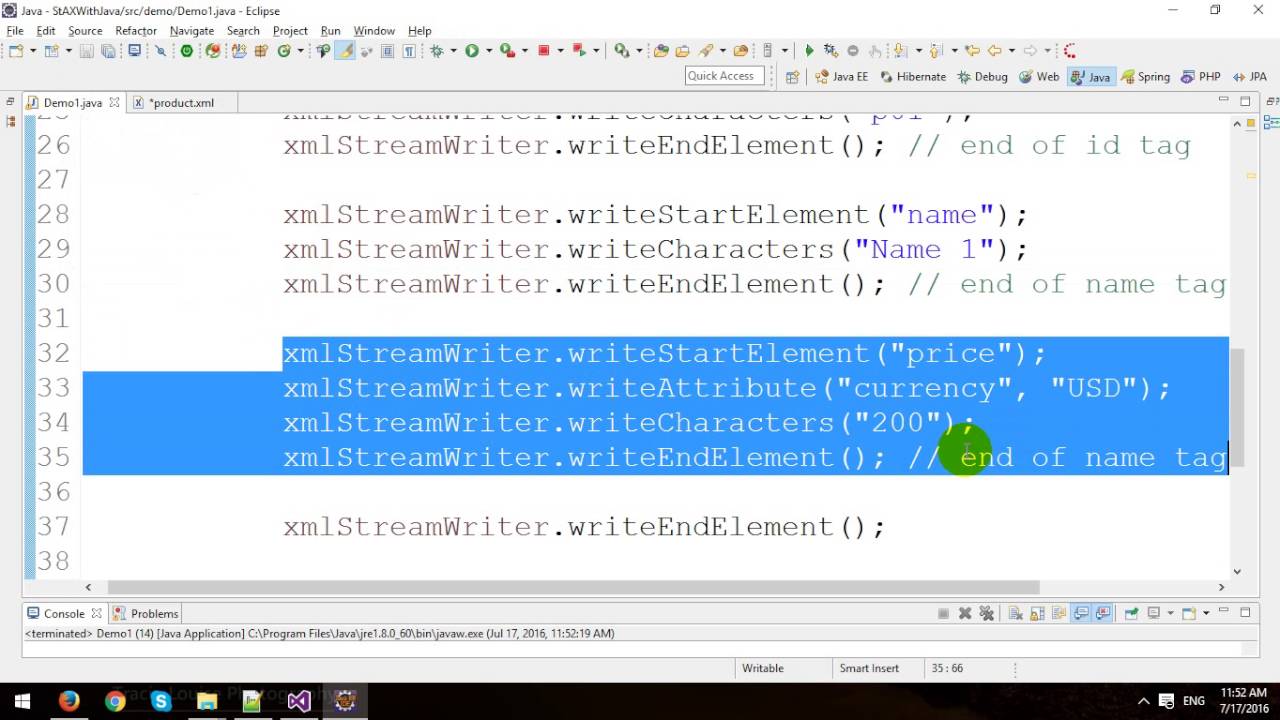Click Remove All Terminated Launches icon
The image size is (1280, 720).
tap(987, 613)
